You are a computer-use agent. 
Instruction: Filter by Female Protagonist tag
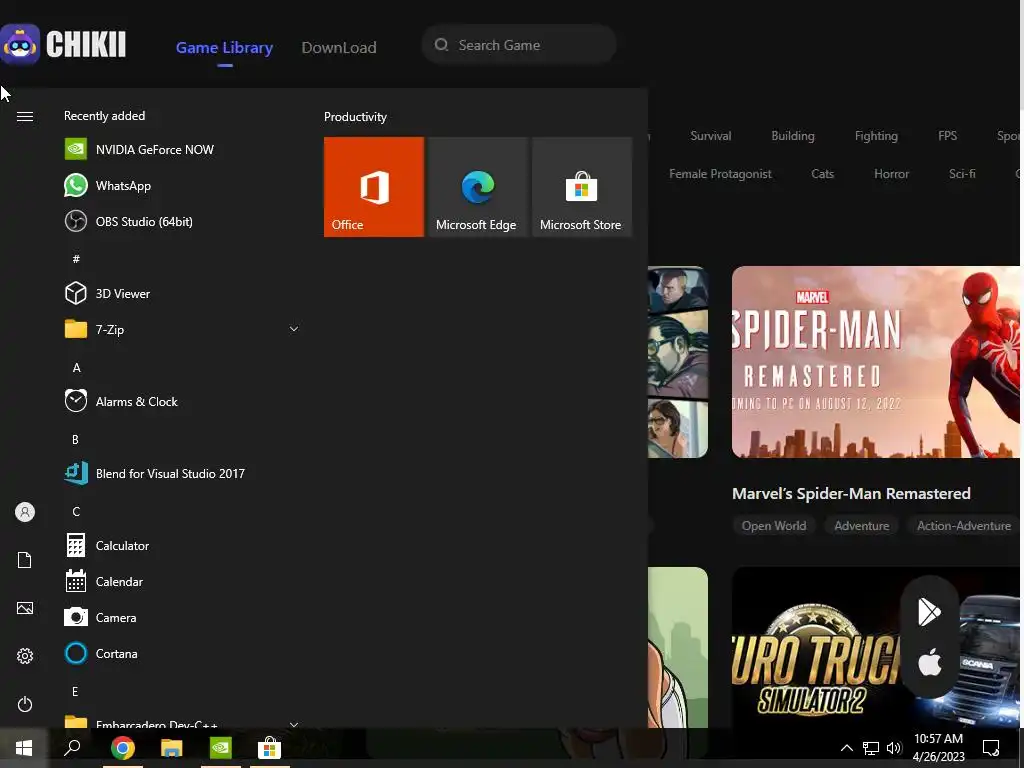(720, 174)
